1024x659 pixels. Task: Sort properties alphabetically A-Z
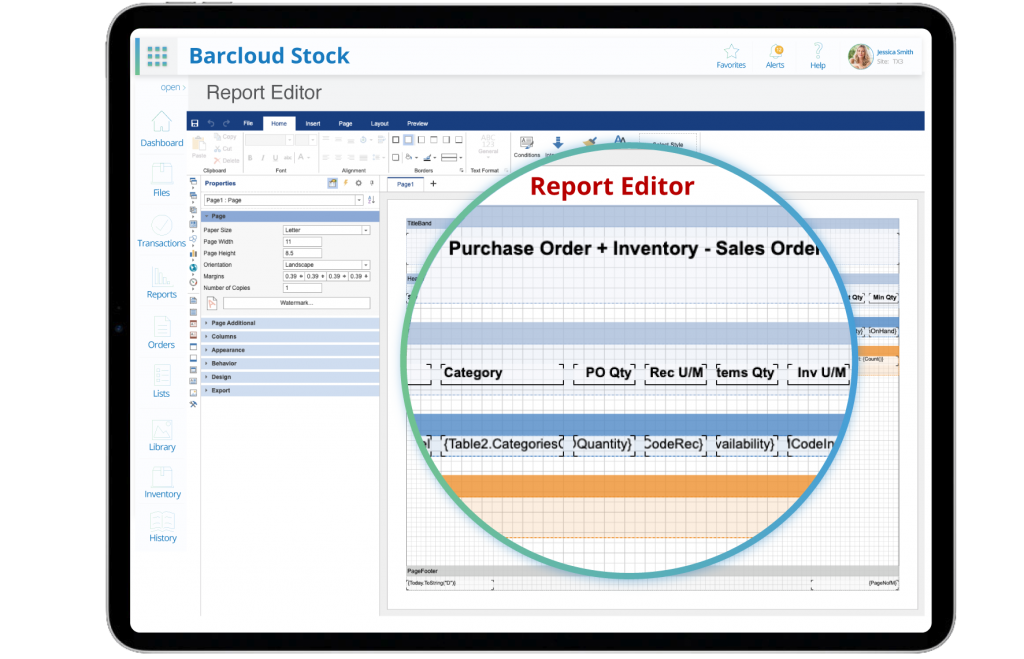tap(372, 200)
